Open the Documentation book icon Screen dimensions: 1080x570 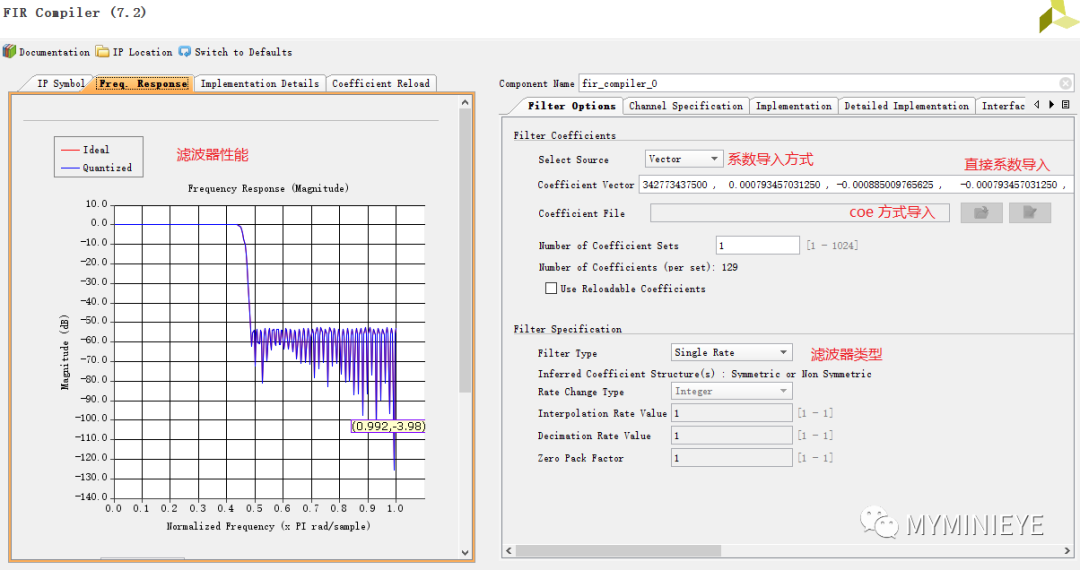(9, 51)
